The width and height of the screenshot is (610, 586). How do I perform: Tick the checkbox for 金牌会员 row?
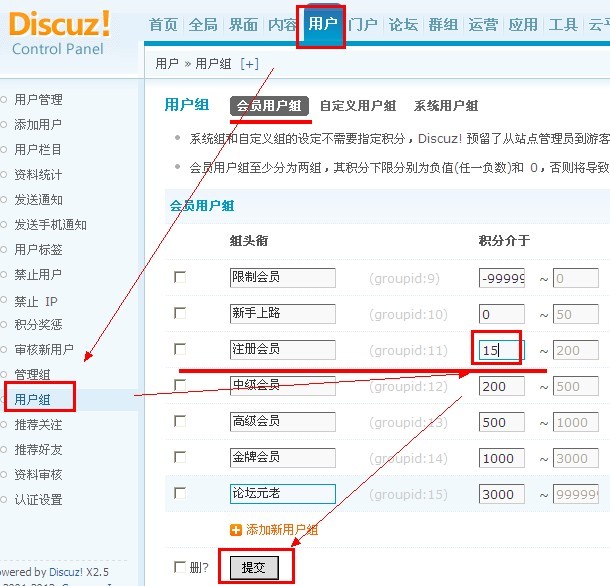180,457
